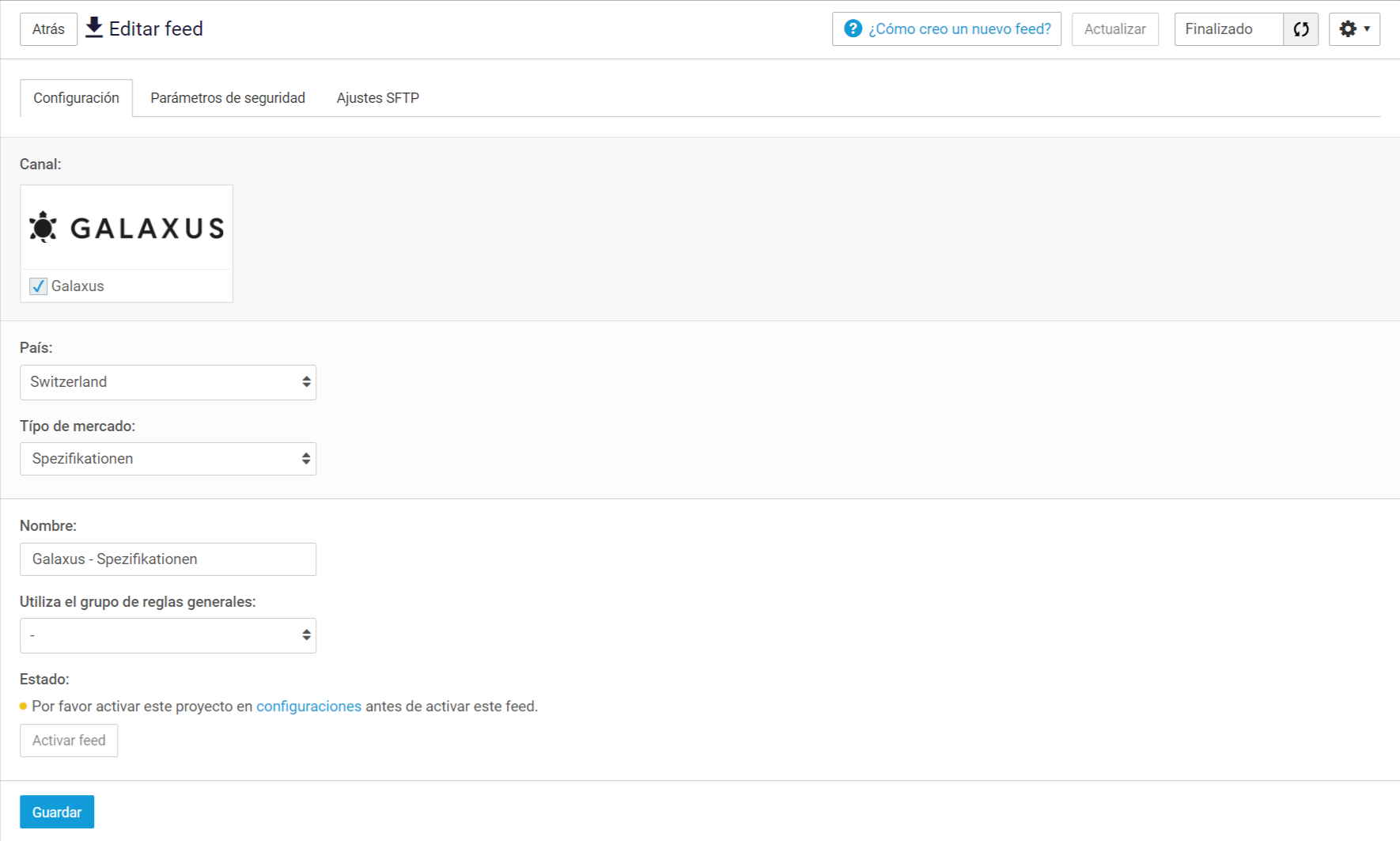1400x841 pixels.
Task: Open the ¿Cómo creo un nuevo feed? help link
Action: click(947, 29)
